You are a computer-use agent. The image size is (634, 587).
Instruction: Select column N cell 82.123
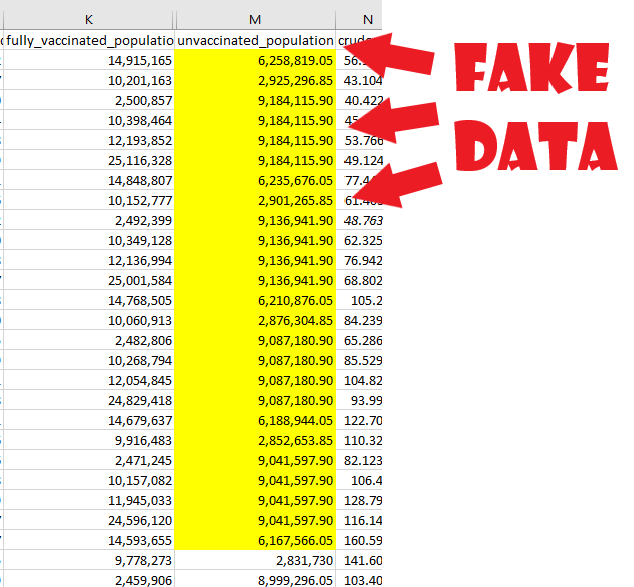point(359,460)
